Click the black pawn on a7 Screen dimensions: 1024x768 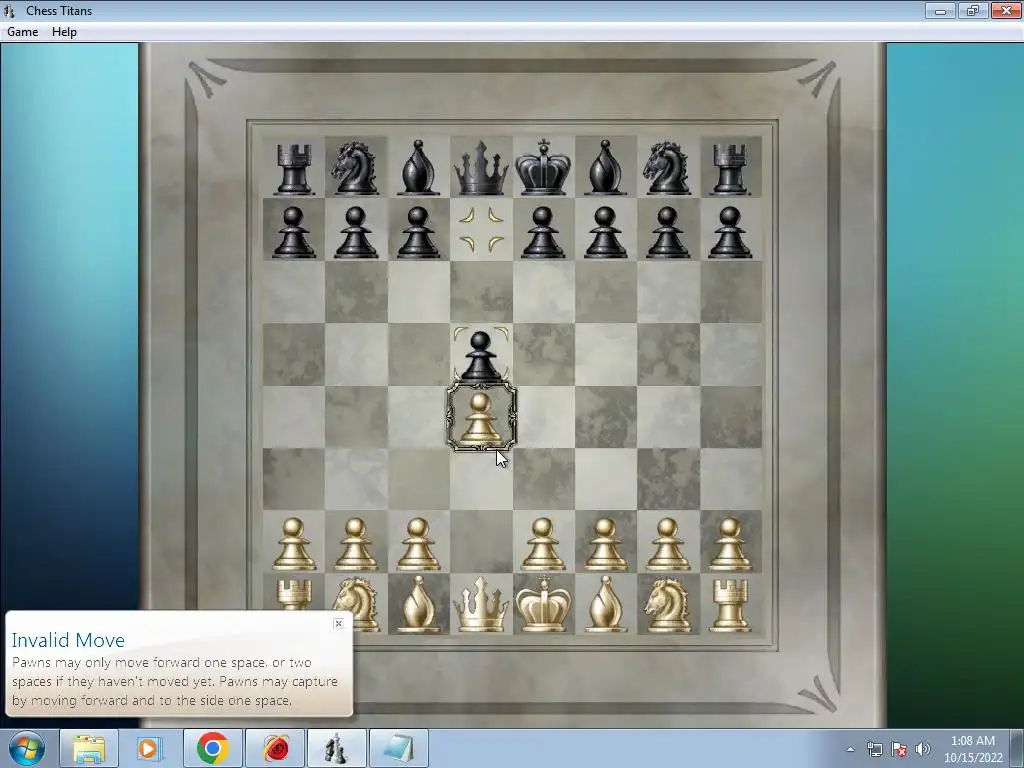[293, 232]
